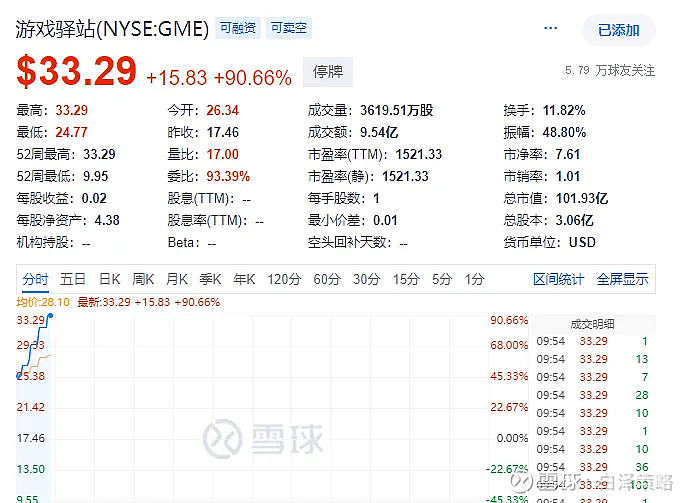Select the 五日 chart tab
693x503 pixels.
[73, 279]
